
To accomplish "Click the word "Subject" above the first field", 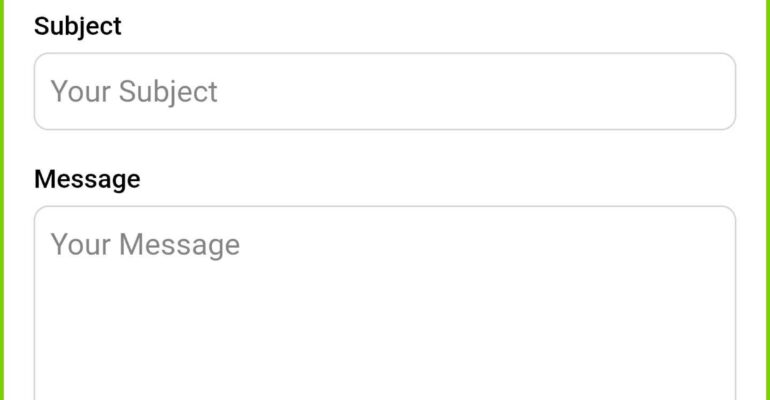I will click(x=77, y=26).
